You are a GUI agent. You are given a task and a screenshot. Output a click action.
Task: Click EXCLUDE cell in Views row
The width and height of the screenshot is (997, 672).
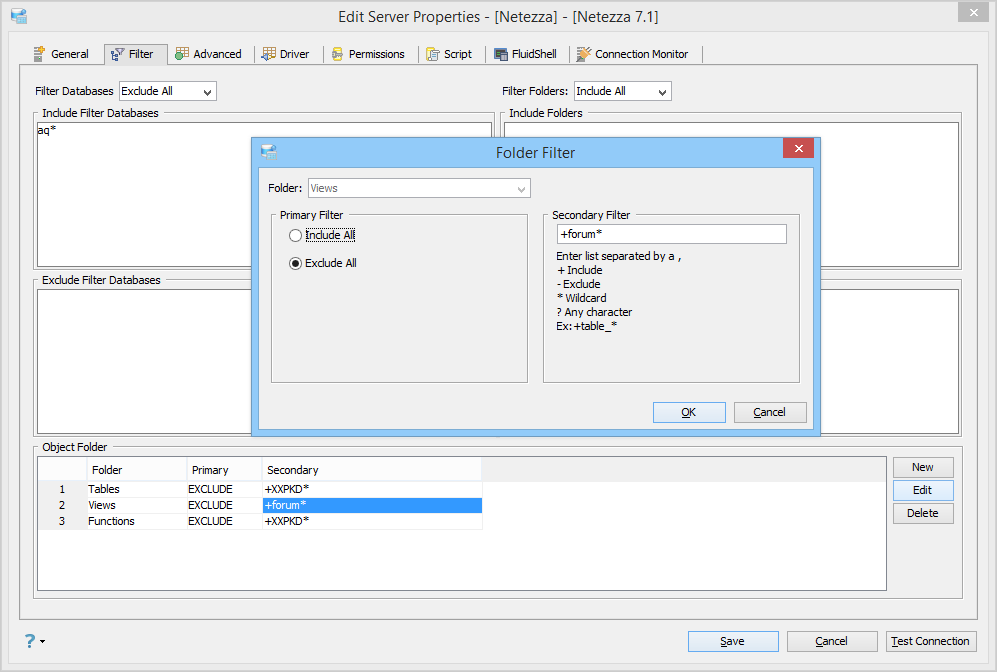(x=224, y=505)
